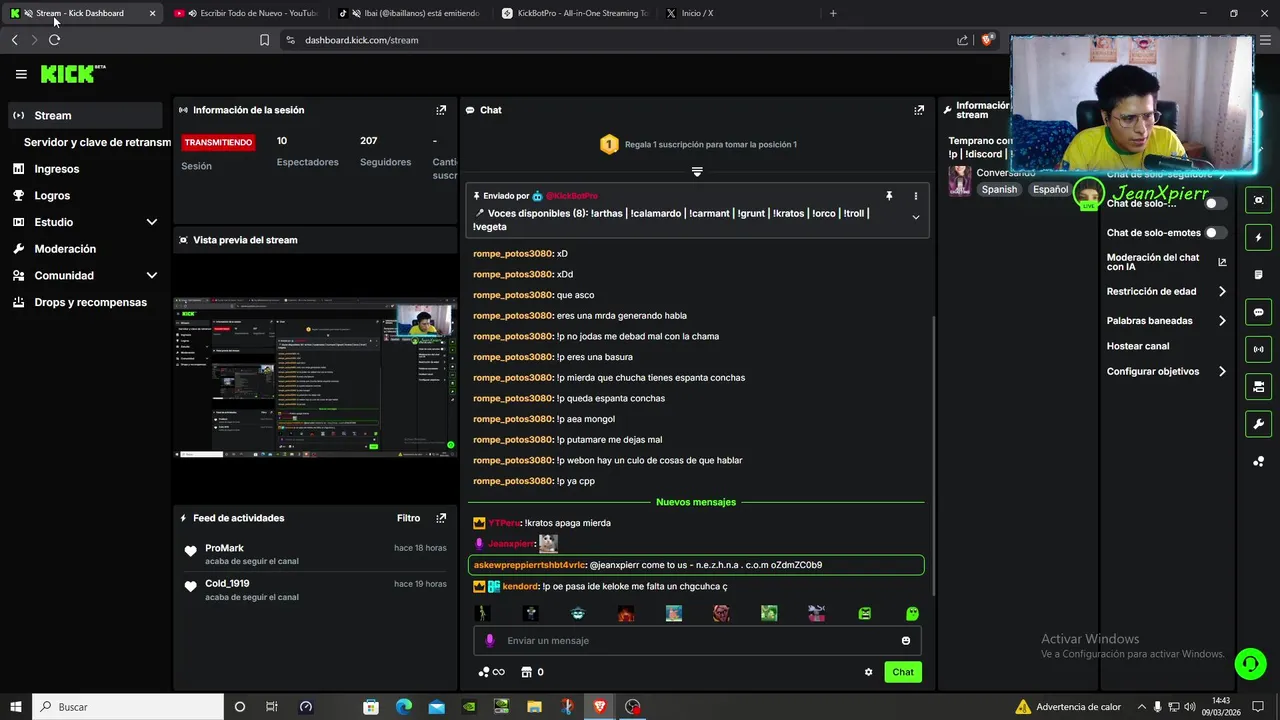Select focus frame icon in right sidebar
1280x720 pixels.
pos(1259,200)
